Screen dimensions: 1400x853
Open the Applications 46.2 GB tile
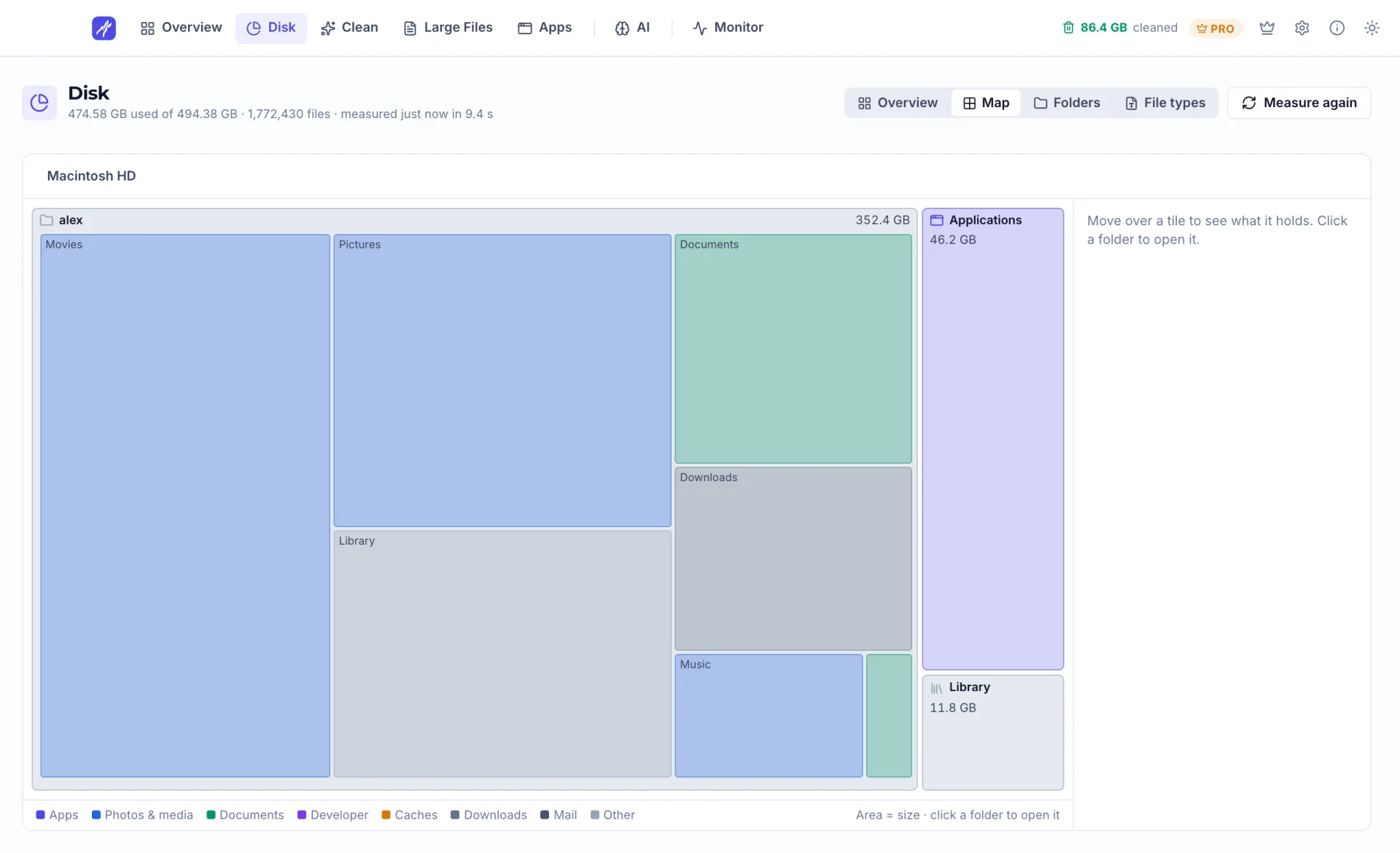tap(993, 439)
